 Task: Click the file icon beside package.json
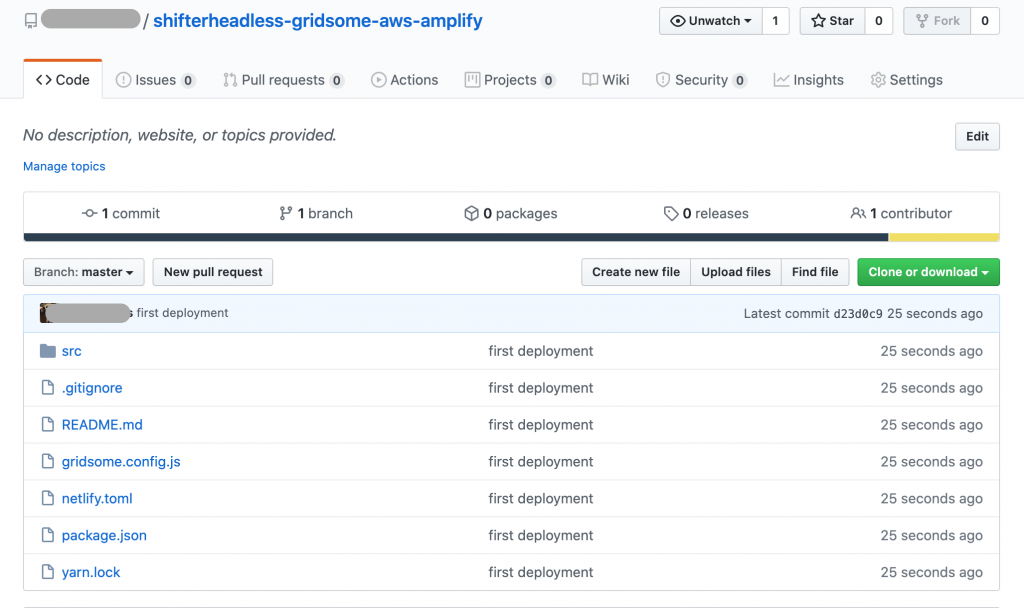coord(48,536)
